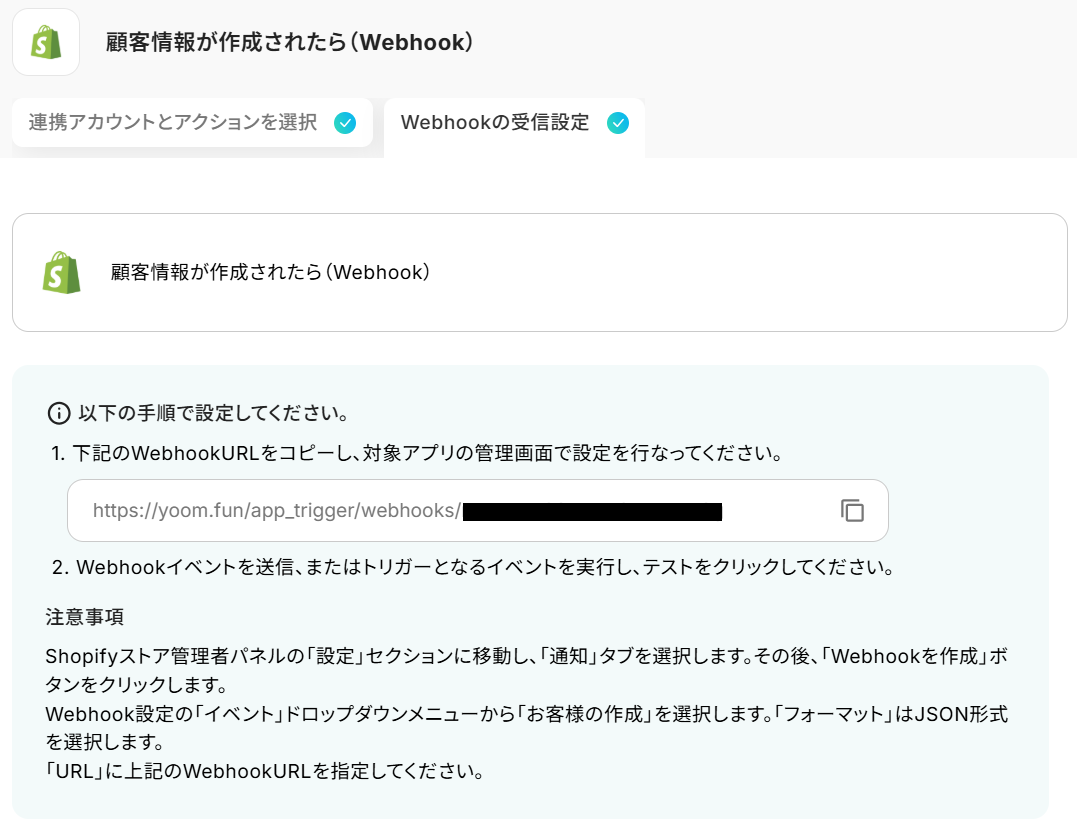Click the info icon beside 以下の手順で設定してください
This screenshot has width=1077, height=828.
(58, 413)
